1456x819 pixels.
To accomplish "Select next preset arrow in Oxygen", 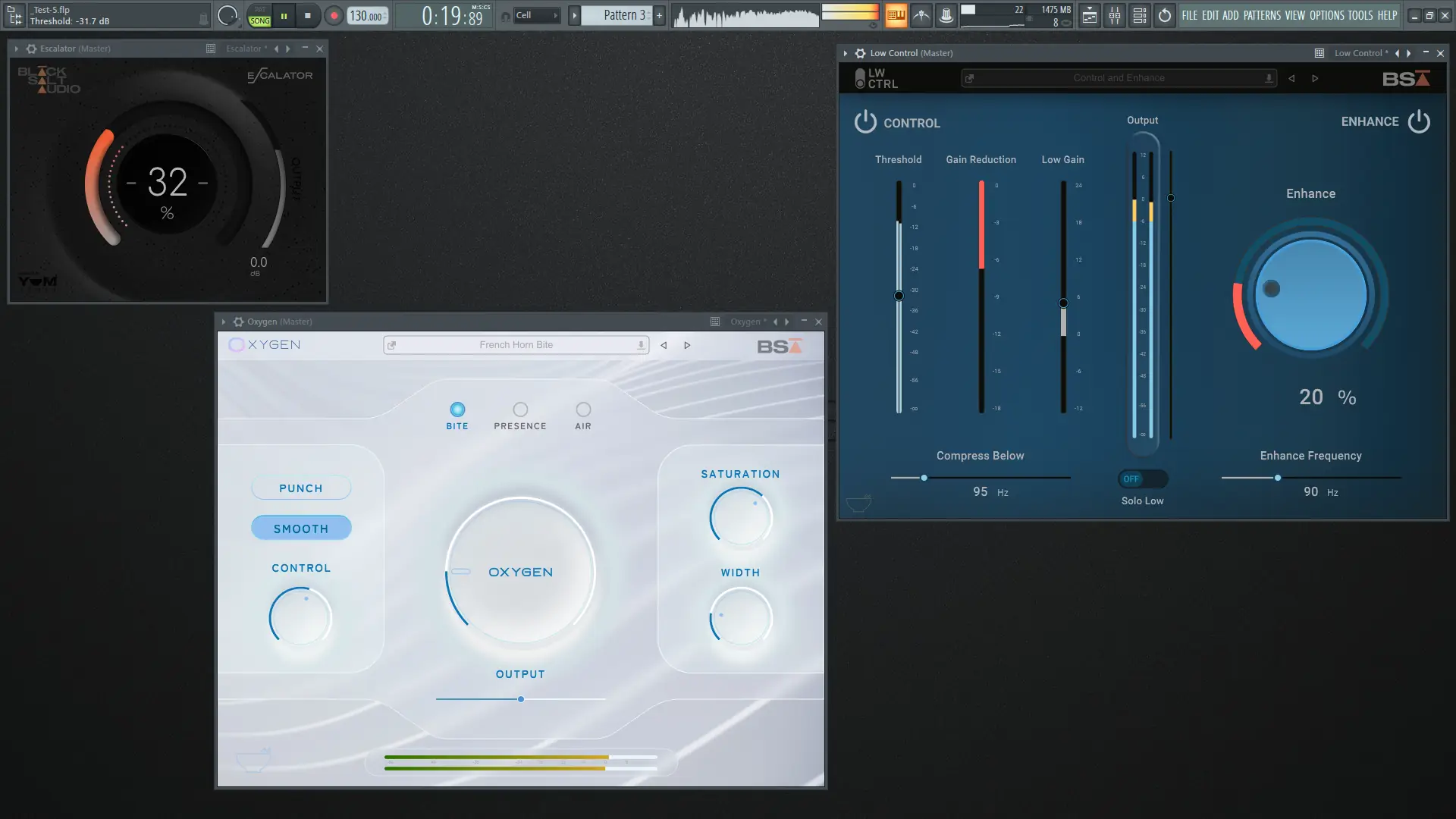I will tap(687, 345).
